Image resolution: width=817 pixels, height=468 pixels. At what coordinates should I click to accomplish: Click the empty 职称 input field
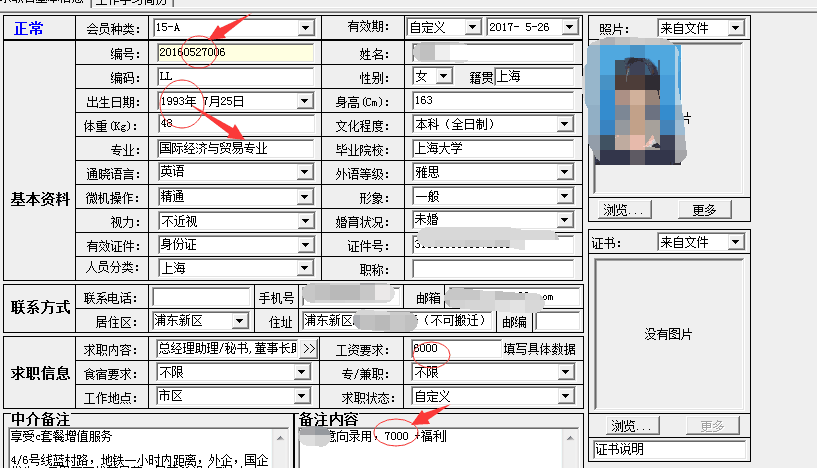pos(493,269)
